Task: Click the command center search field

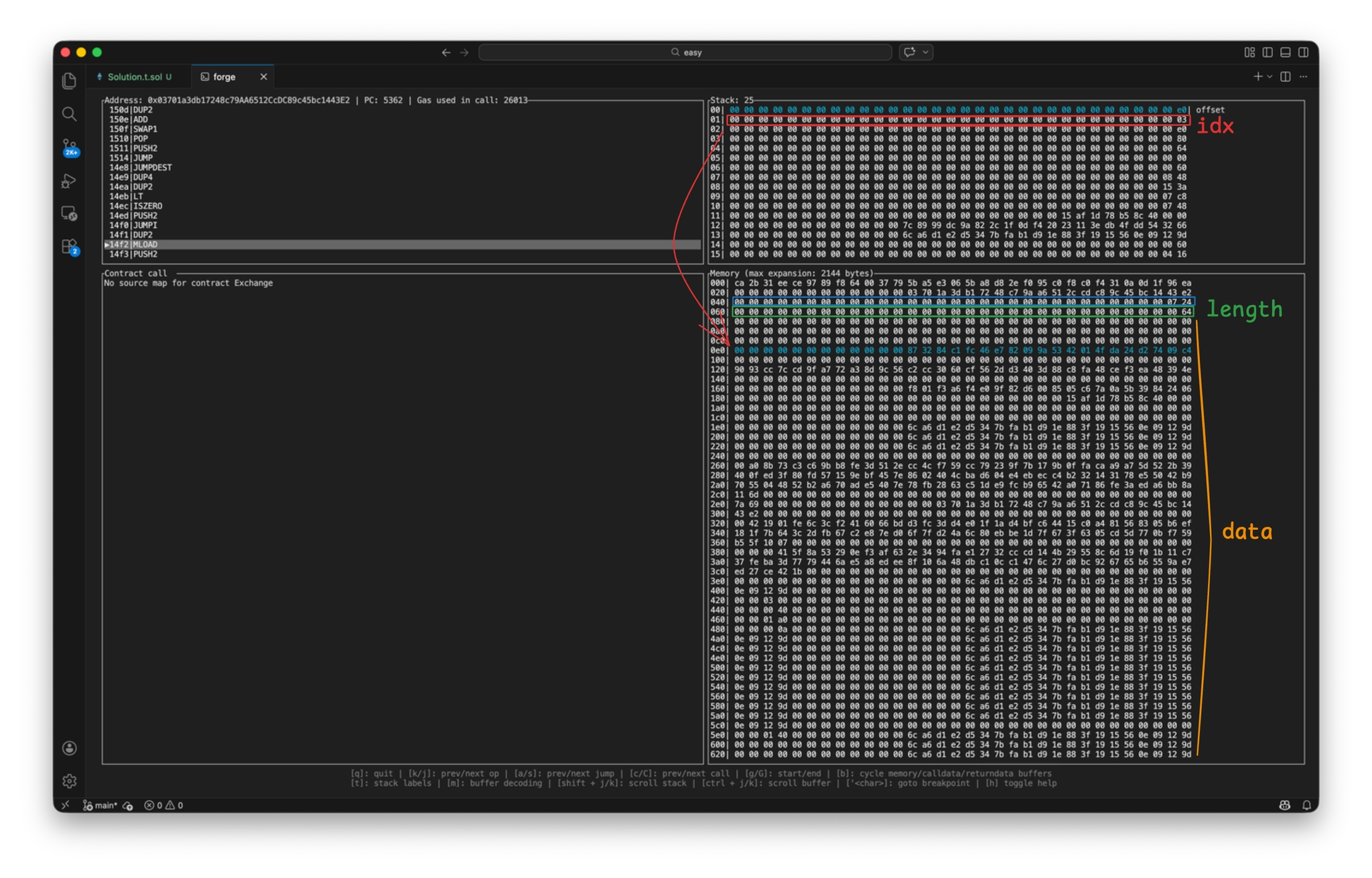Action: [x=685, y=52]
